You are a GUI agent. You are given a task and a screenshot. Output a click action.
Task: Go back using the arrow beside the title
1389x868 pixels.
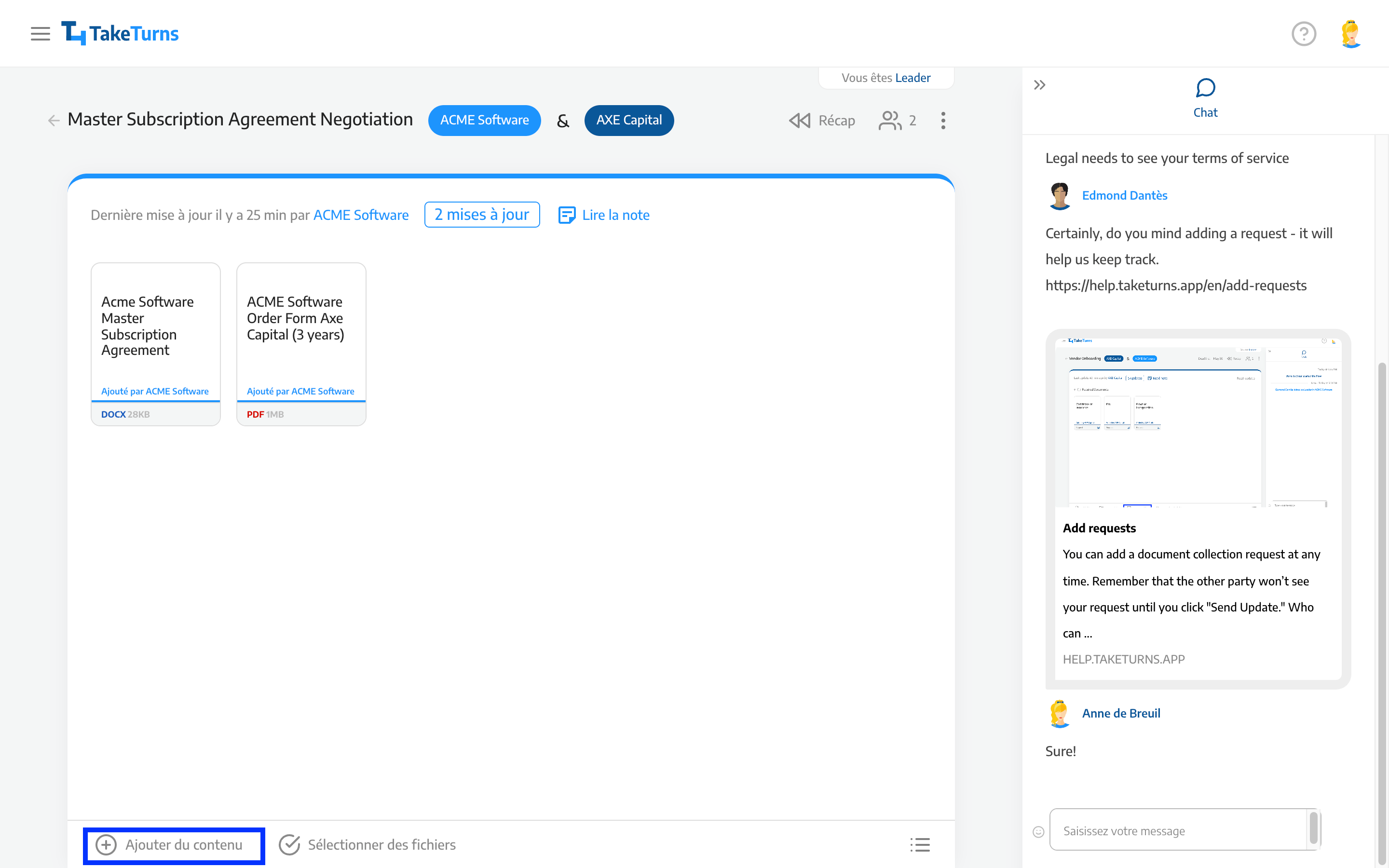(x=54, y=121)
